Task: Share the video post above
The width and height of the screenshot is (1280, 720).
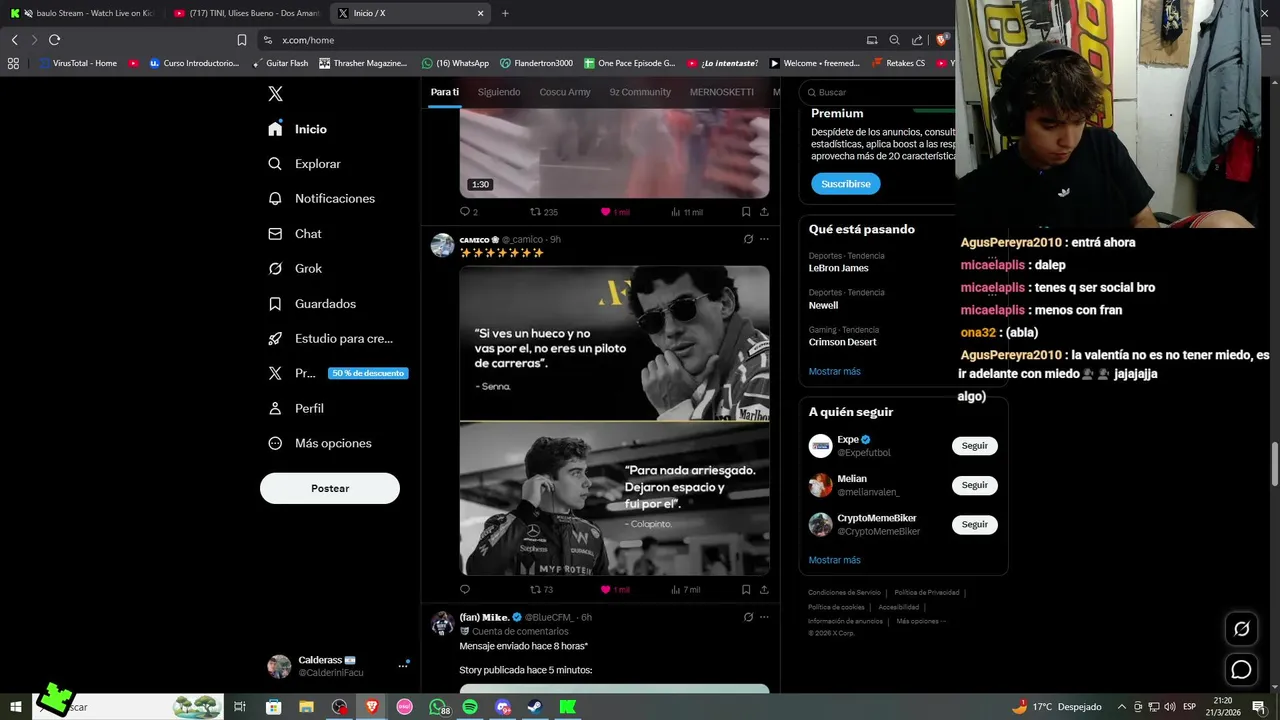Action: (x=764, y=212)
